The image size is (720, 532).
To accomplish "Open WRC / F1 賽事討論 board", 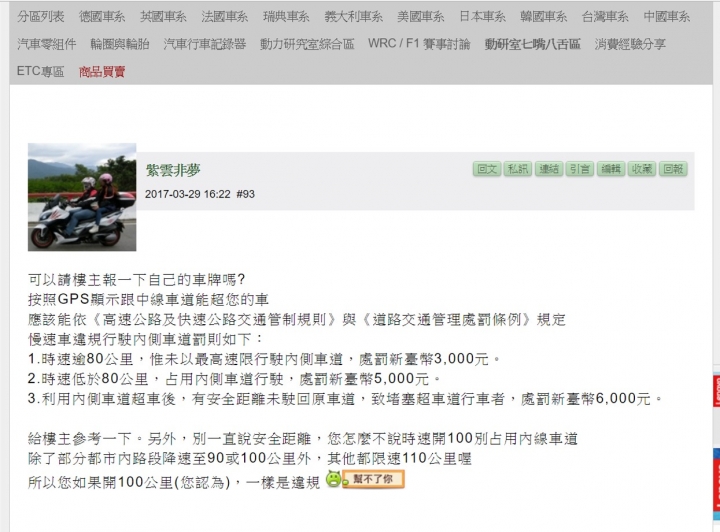I will [419, 44].
